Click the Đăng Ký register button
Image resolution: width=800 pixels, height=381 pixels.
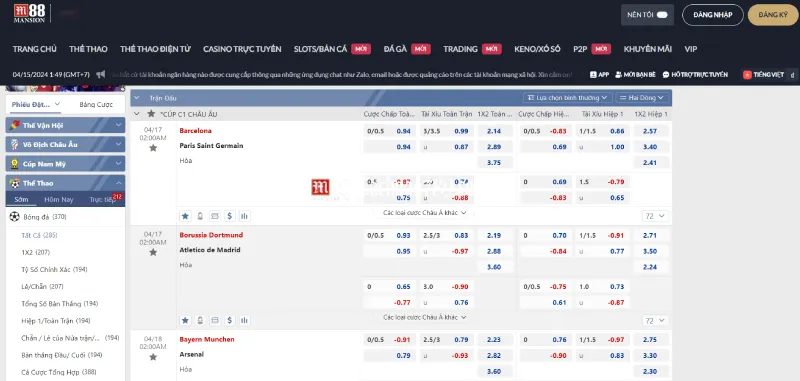click(773, 15)
